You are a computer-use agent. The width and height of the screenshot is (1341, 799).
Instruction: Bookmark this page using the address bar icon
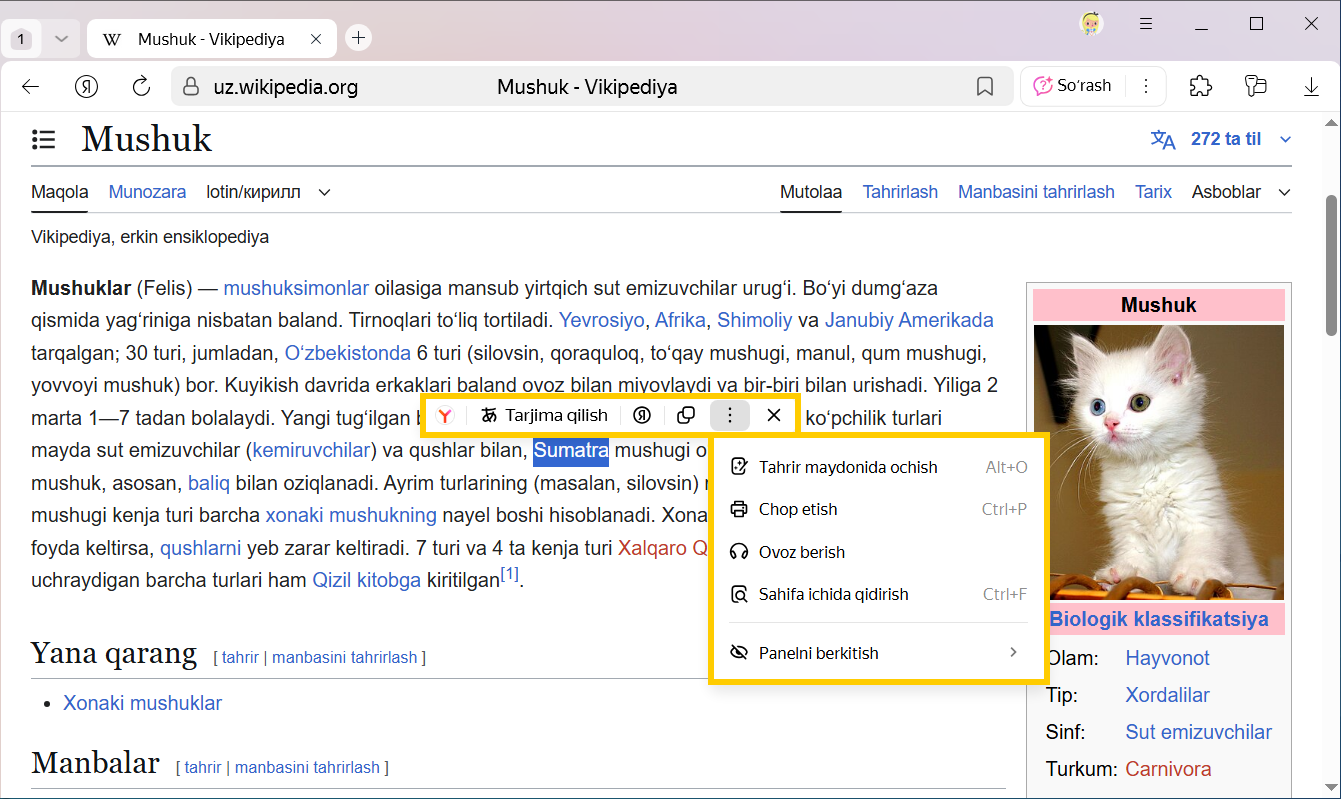coord(985,87)
